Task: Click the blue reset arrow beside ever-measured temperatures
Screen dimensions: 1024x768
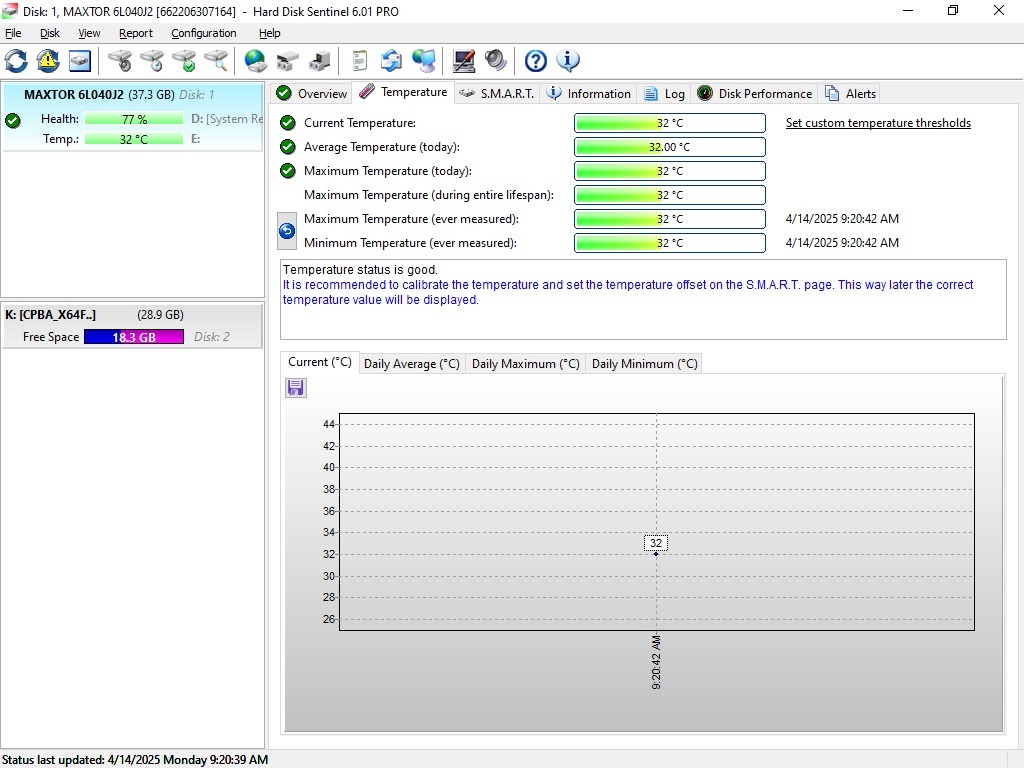Action: [x=287, y=231]
